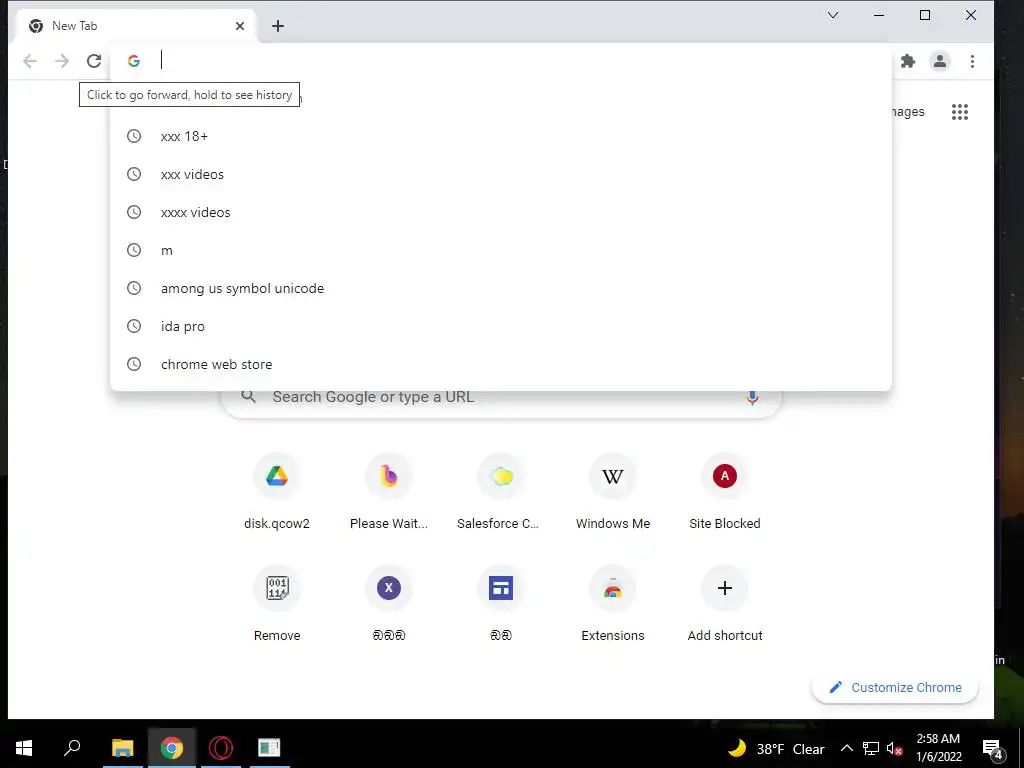Viewport: 1024px width, 768px height.
Task: Open the purple X shortcut tile
Action: [x=389, y=605]
